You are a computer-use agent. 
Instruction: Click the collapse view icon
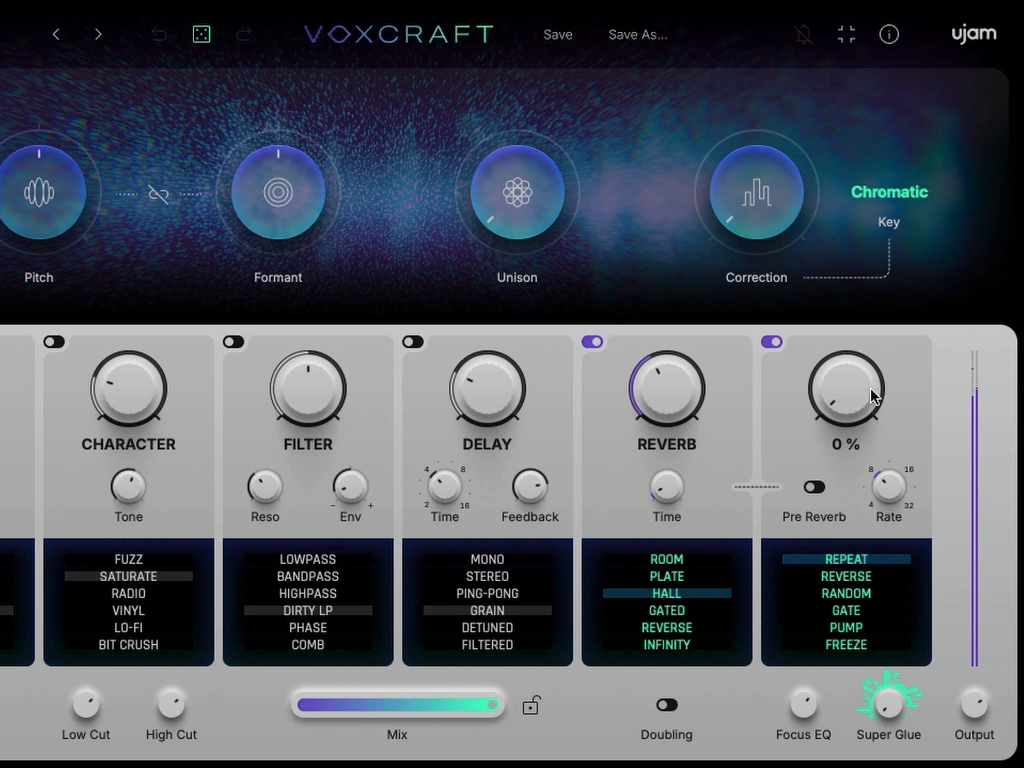846,34
